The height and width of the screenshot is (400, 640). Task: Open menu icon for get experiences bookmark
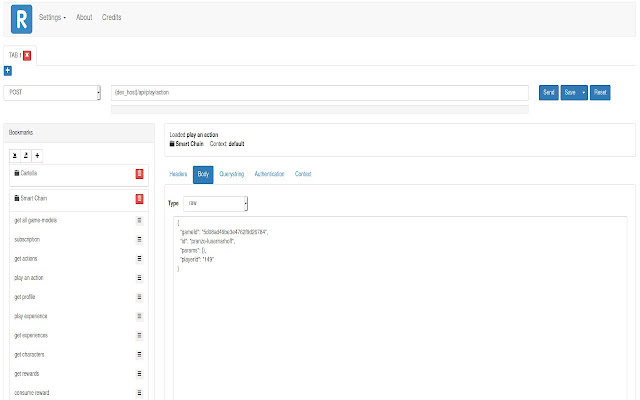point(139,336)
